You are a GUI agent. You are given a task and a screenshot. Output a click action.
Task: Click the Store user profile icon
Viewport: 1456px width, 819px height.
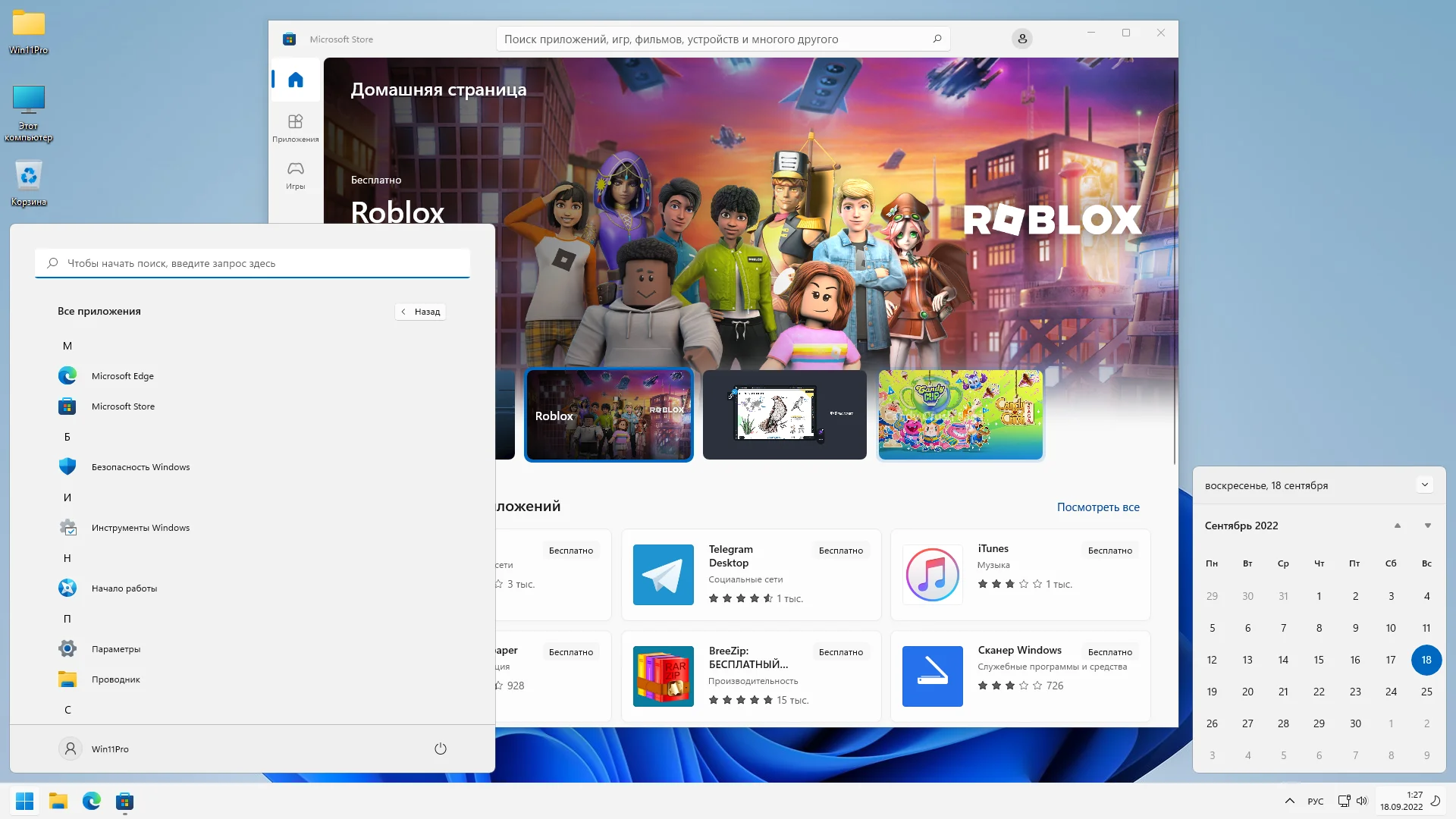click(x=1021, y=39)
